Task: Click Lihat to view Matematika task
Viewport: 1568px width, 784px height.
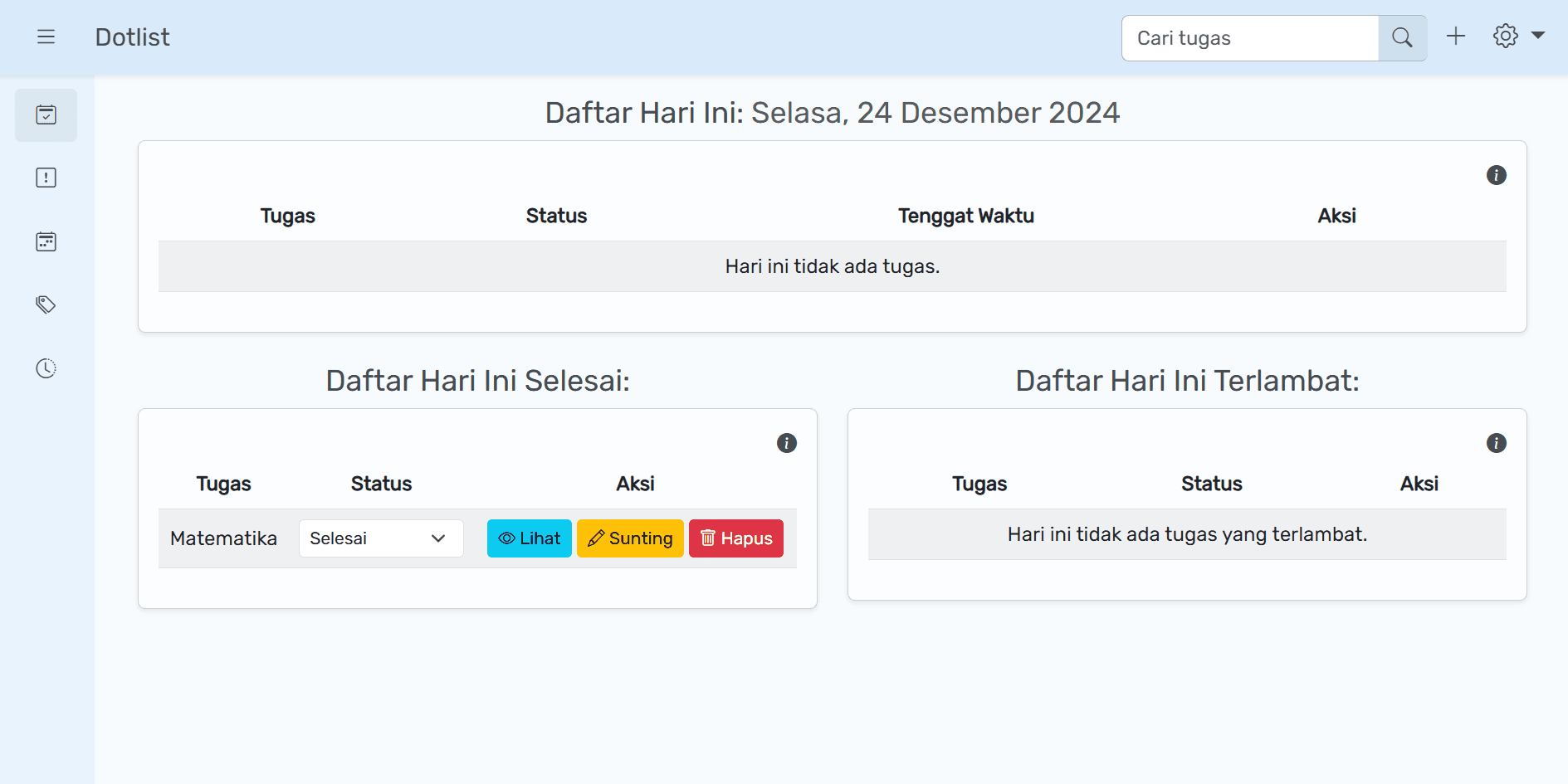Action: [529, 538]
